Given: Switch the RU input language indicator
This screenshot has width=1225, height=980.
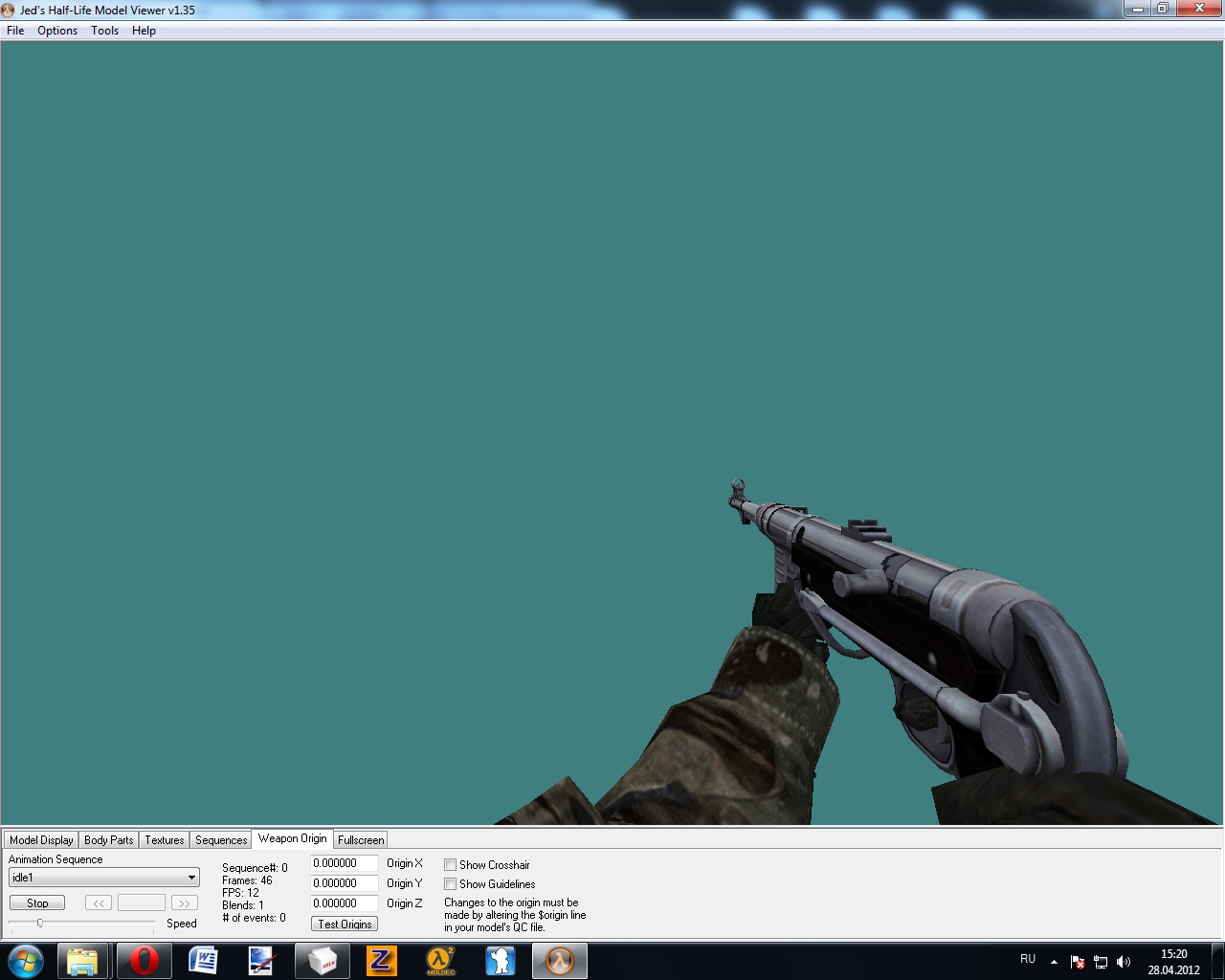Looking at the screenshot, I should [1028, 959].
